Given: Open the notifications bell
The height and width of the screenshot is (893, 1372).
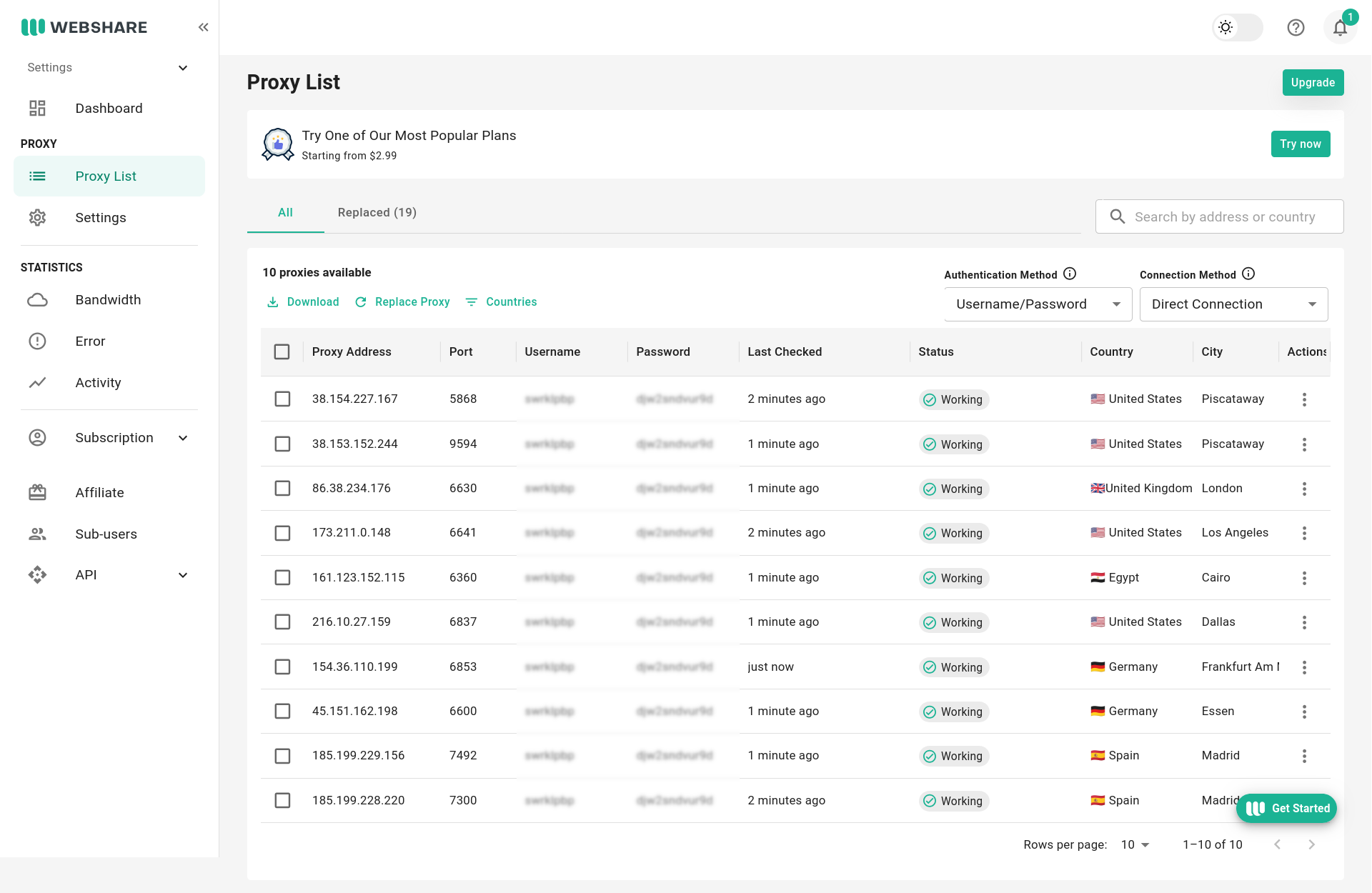Looking at the screenshot, I should click(x=1340, y=28).
